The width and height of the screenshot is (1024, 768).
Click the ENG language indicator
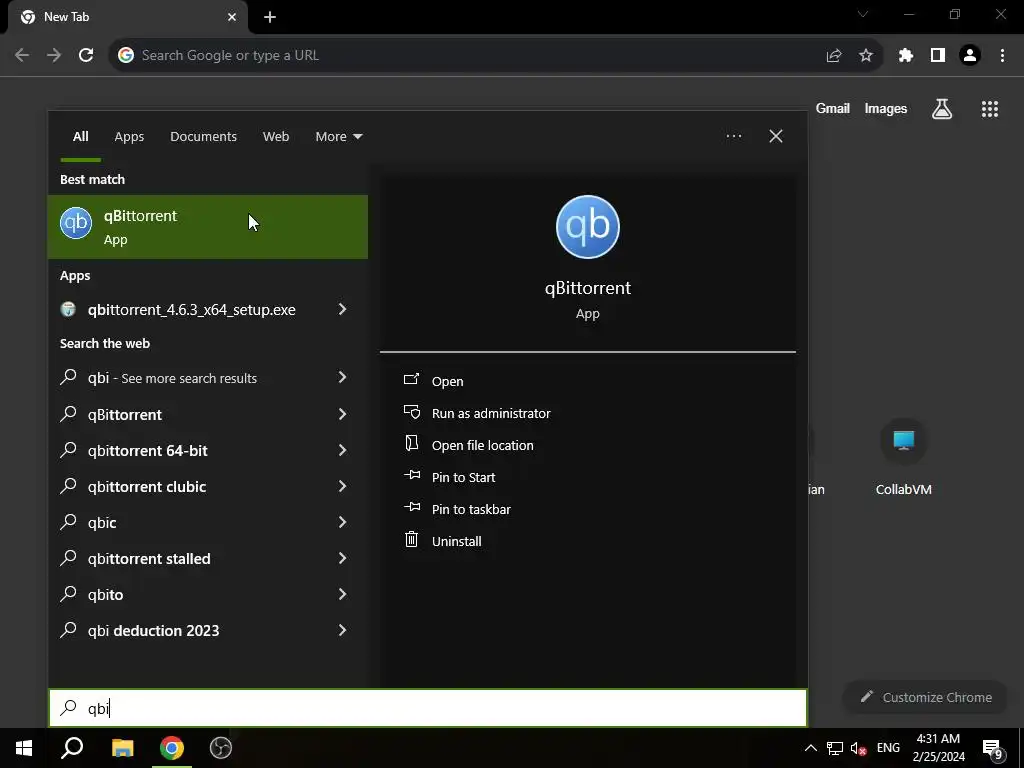pyautogui.click(x=888, y=748)
